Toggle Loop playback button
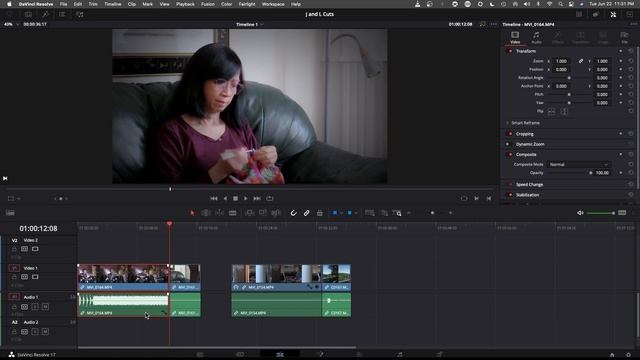 (270, 198)
